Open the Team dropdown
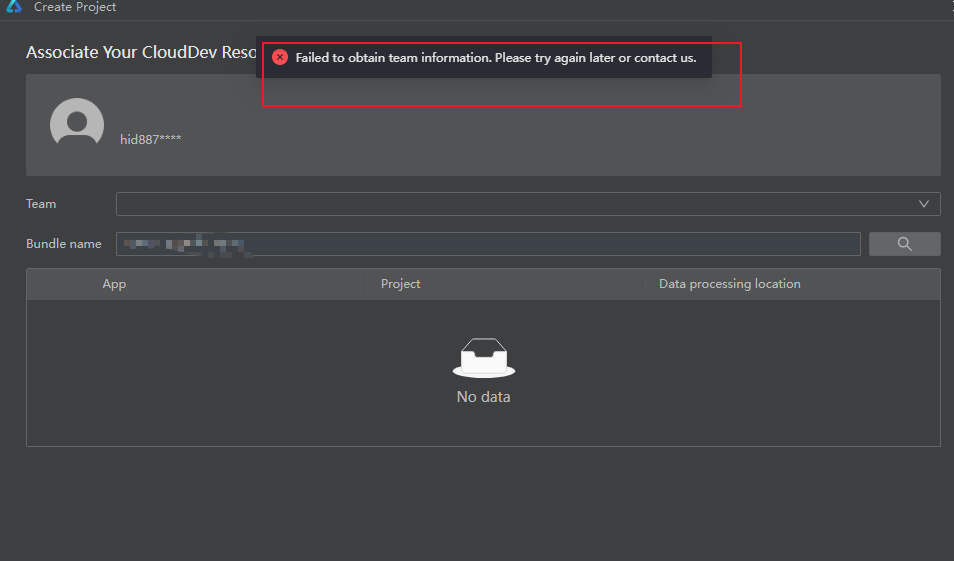The width and height of the screenshot is (954, 561). point(528,204)
